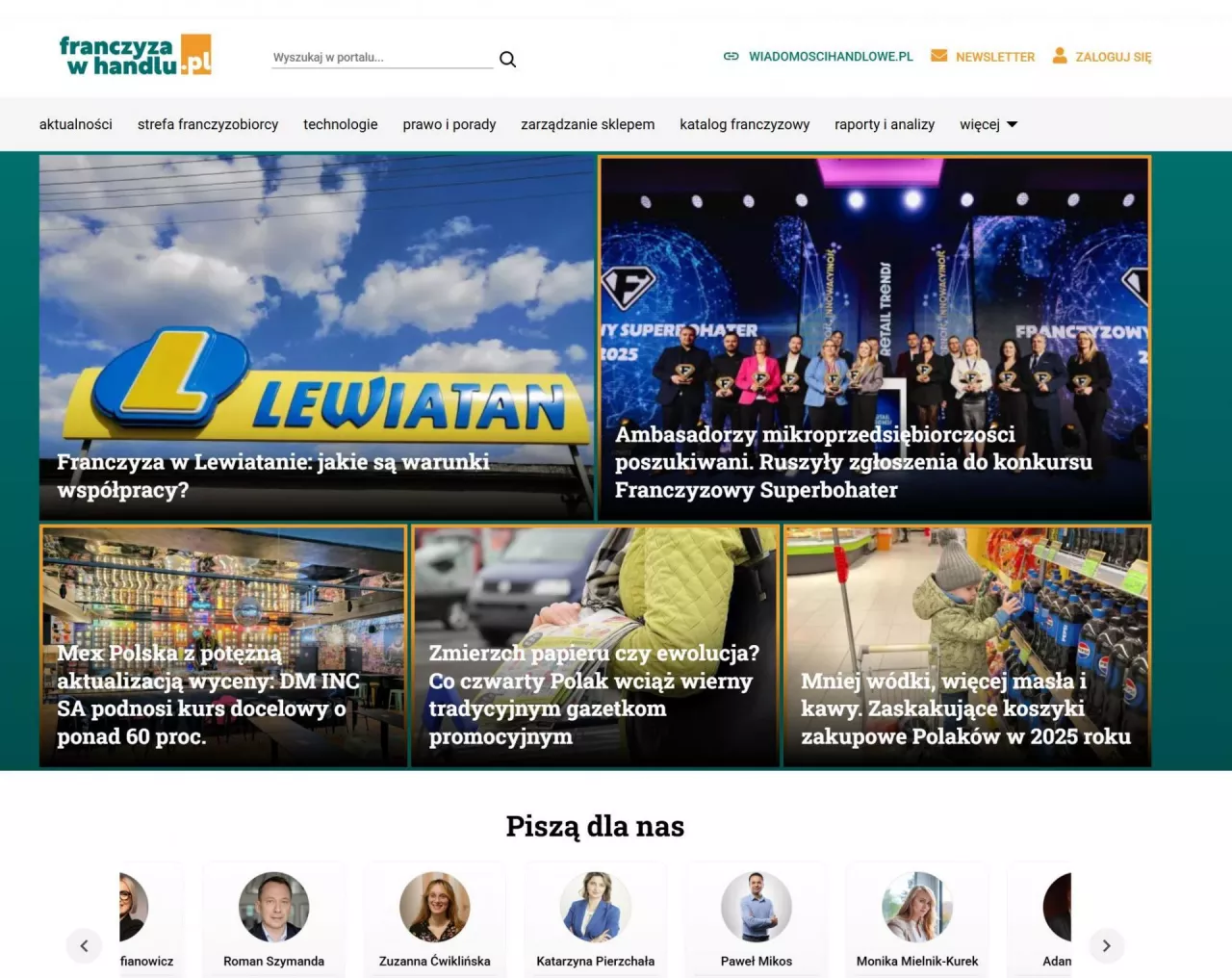1232x978 pixels.
Task: Click the magnifier search icon
Action: 507,59
